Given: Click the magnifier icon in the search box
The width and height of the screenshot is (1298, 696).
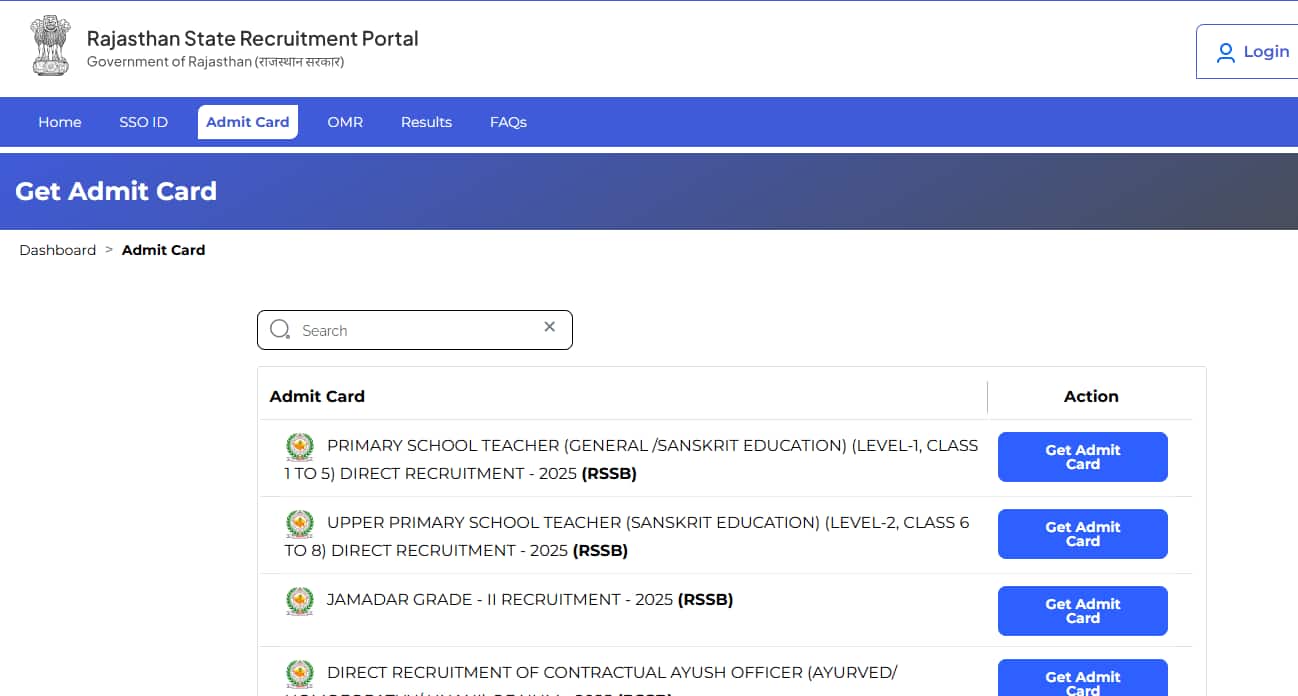Looking at the screenshot, I should [280, 330].
